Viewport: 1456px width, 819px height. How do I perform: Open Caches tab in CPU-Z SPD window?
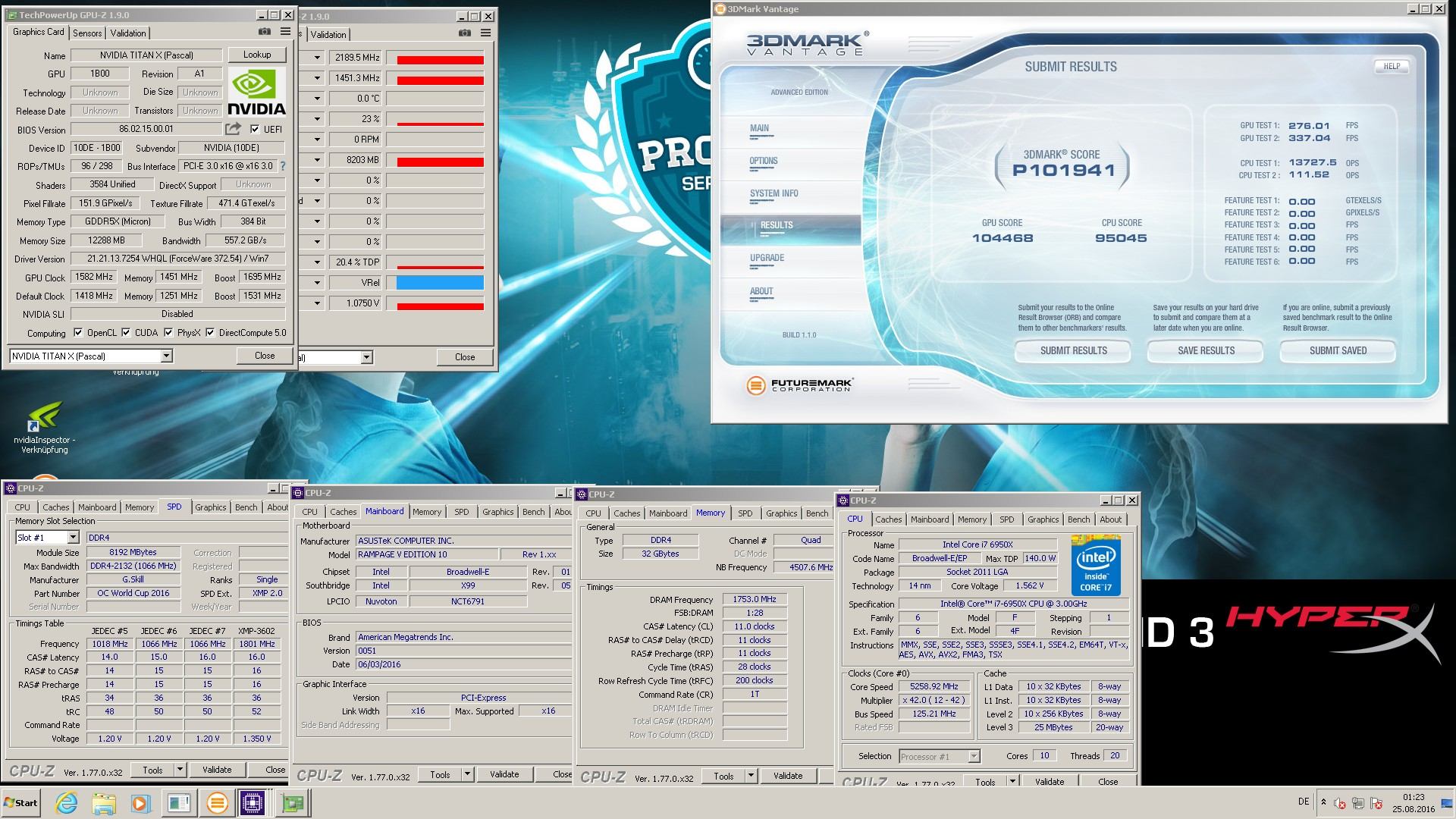[x=55, y=507]
